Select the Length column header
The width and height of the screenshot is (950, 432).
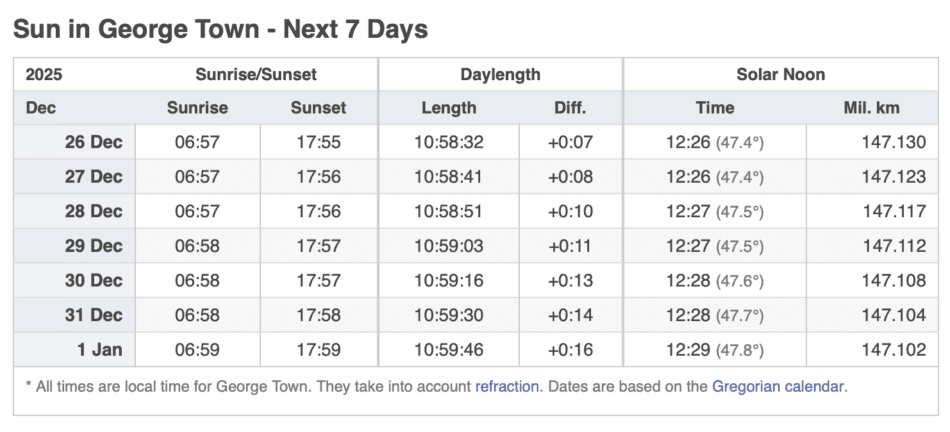click(x=449, y=108)
